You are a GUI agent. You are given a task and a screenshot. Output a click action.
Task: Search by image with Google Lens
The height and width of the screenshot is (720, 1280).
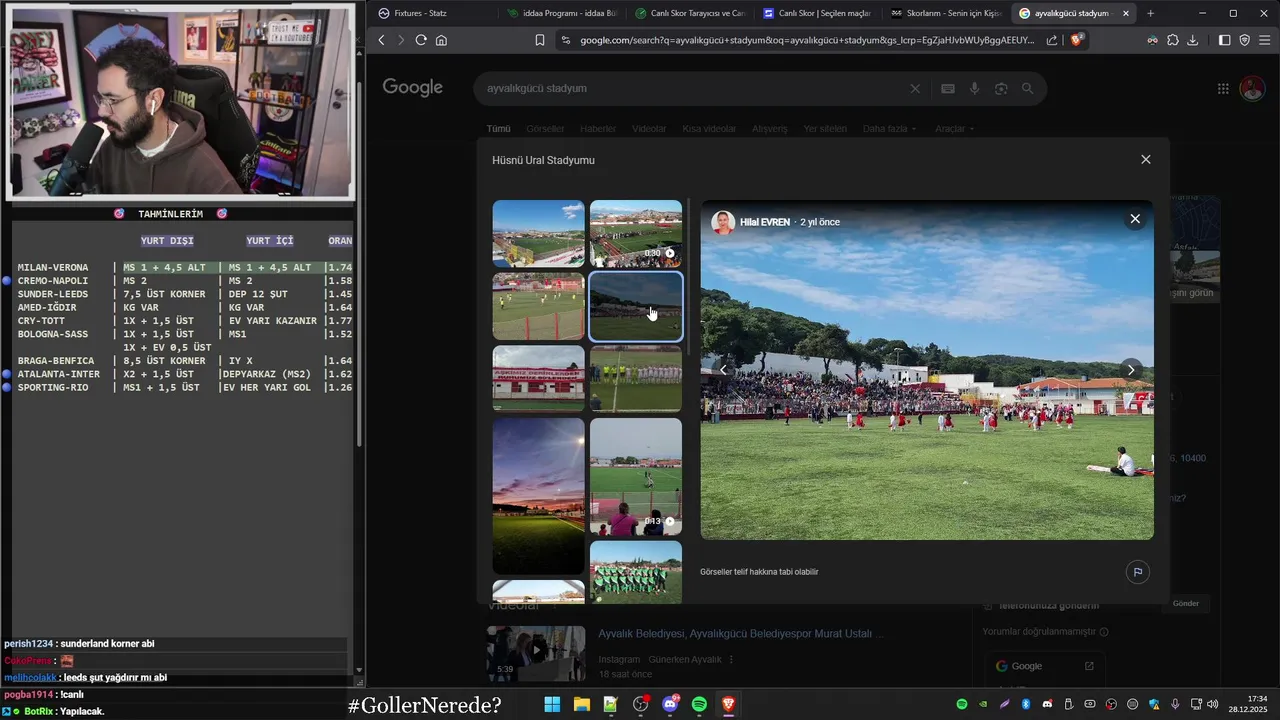[x=1001, y=88]
